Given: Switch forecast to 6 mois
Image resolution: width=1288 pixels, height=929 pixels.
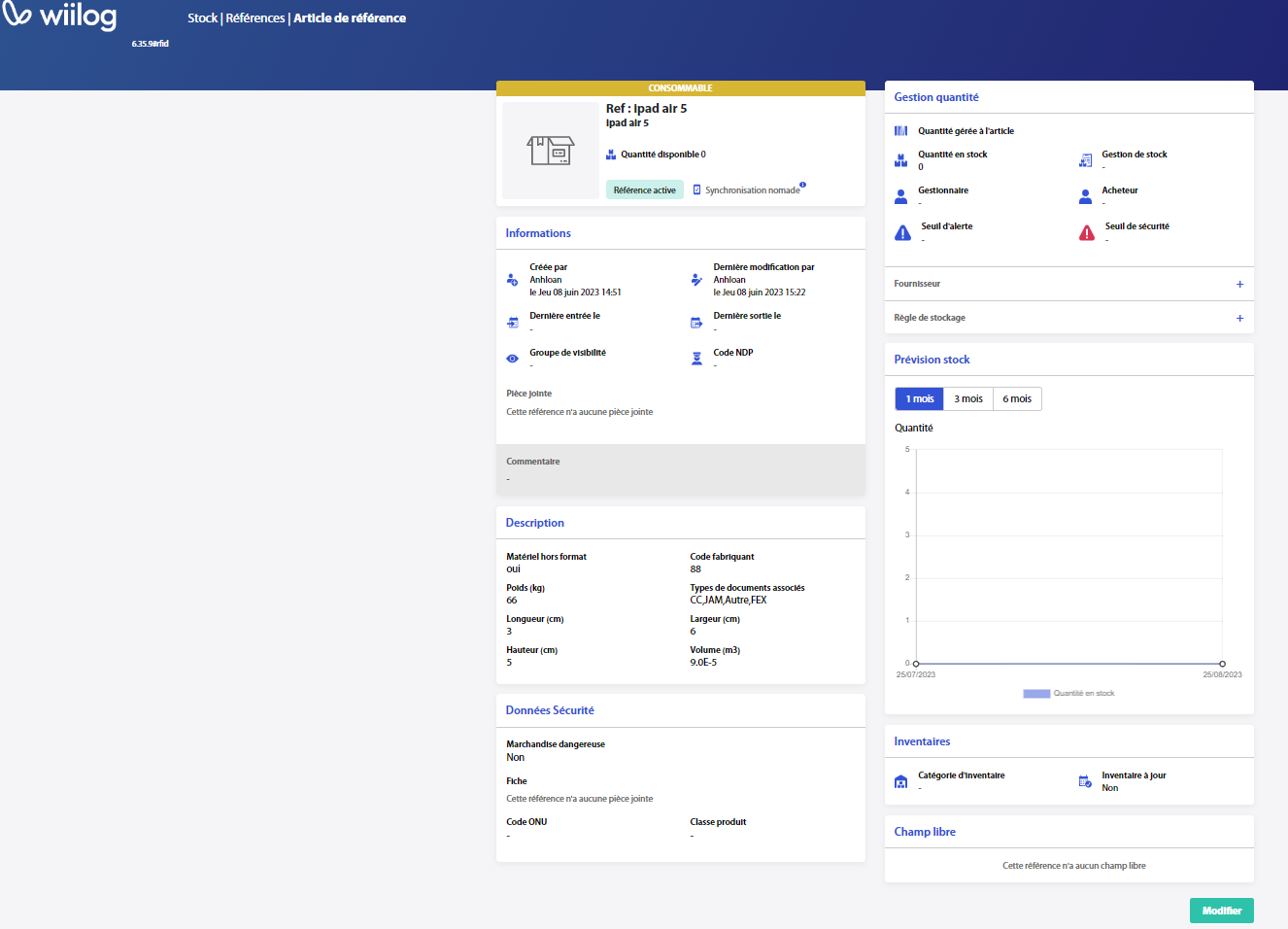Looking at the screenshot, I should 1017,399.
